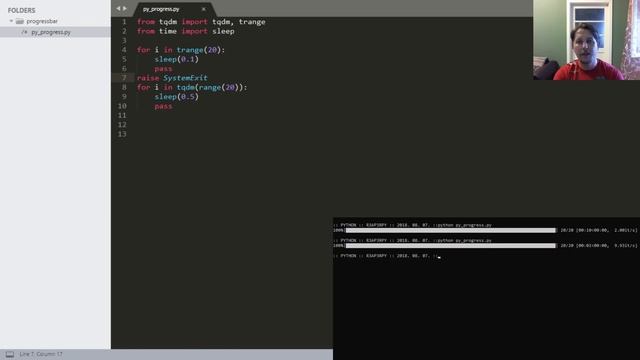
Task: Click the 'sleep(0.1)' code line
Action: tap(176, 59)
